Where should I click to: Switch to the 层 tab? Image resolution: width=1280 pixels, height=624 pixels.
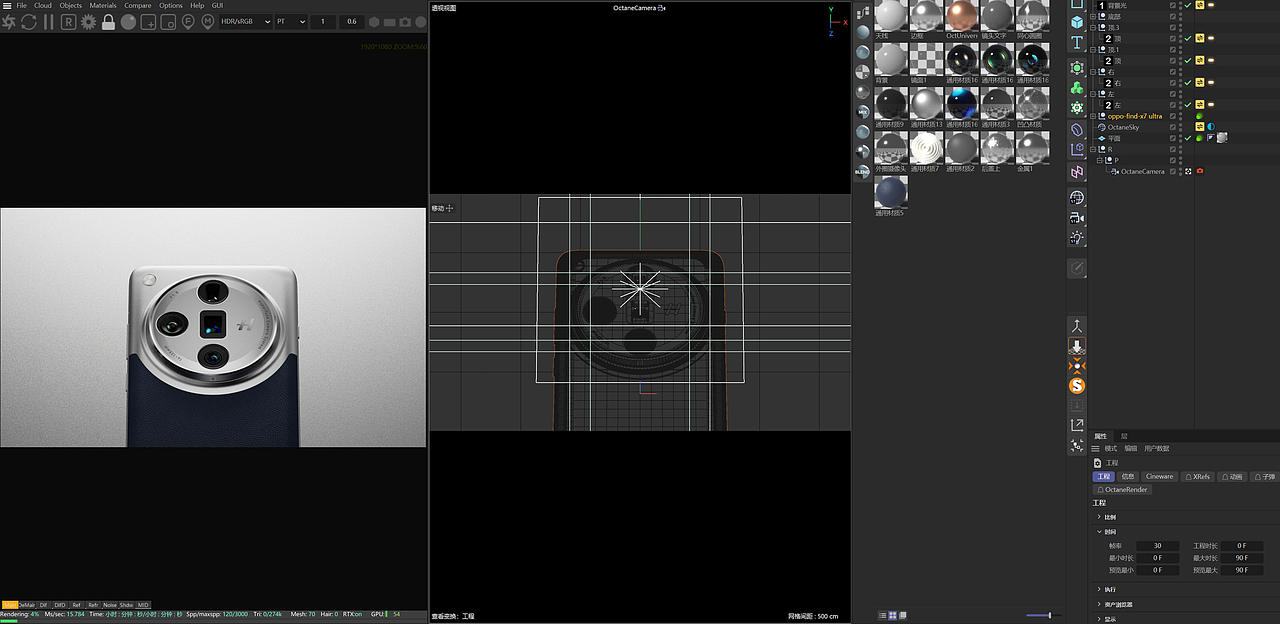click(1124, 436)
